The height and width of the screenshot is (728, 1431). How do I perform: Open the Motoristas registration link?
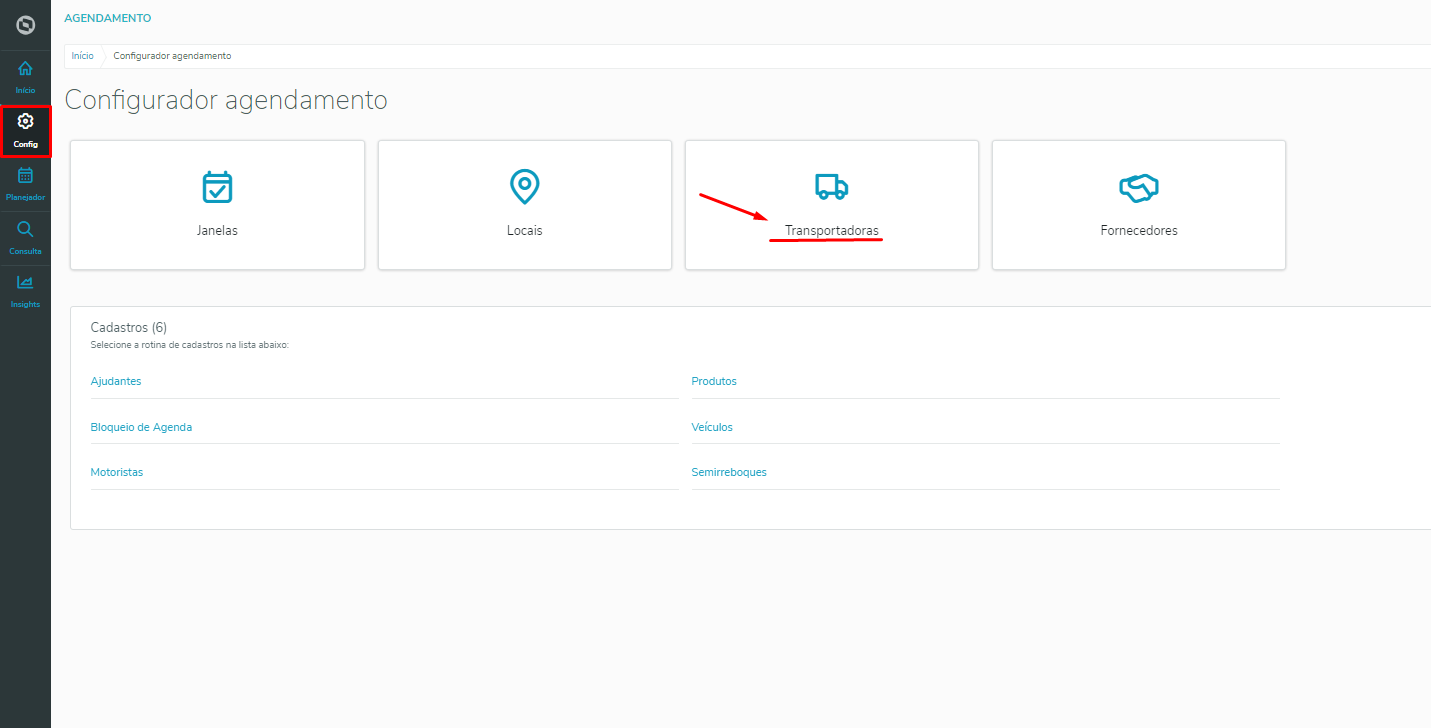[x=117, y=472]
